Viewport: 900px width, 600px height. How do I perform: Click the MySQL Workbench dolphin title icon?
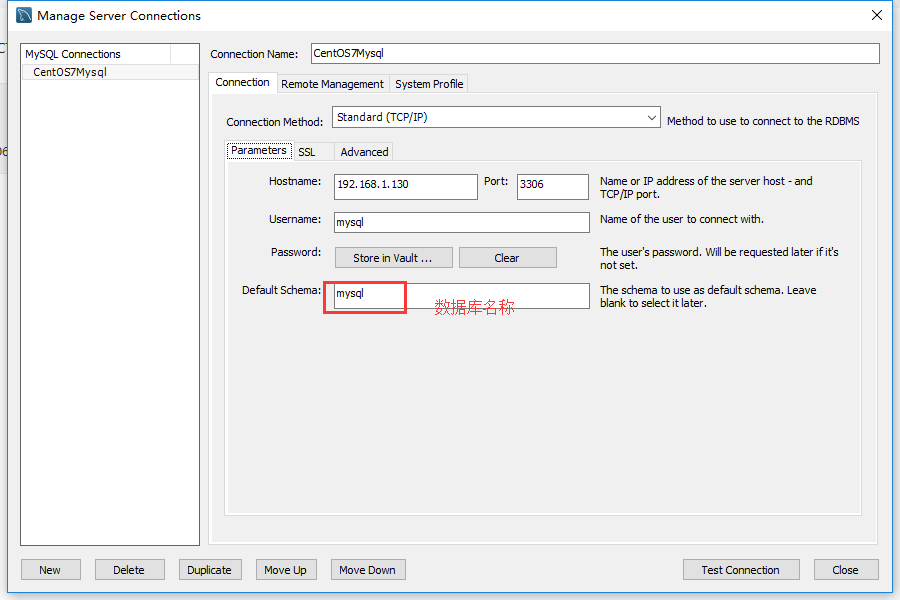click(24, 16)
